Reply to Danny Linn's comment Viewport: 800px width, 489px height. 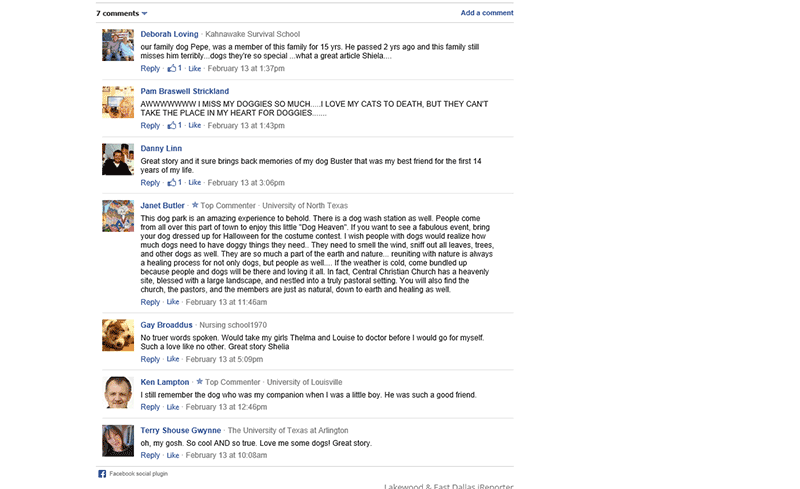tap(150, 183)
